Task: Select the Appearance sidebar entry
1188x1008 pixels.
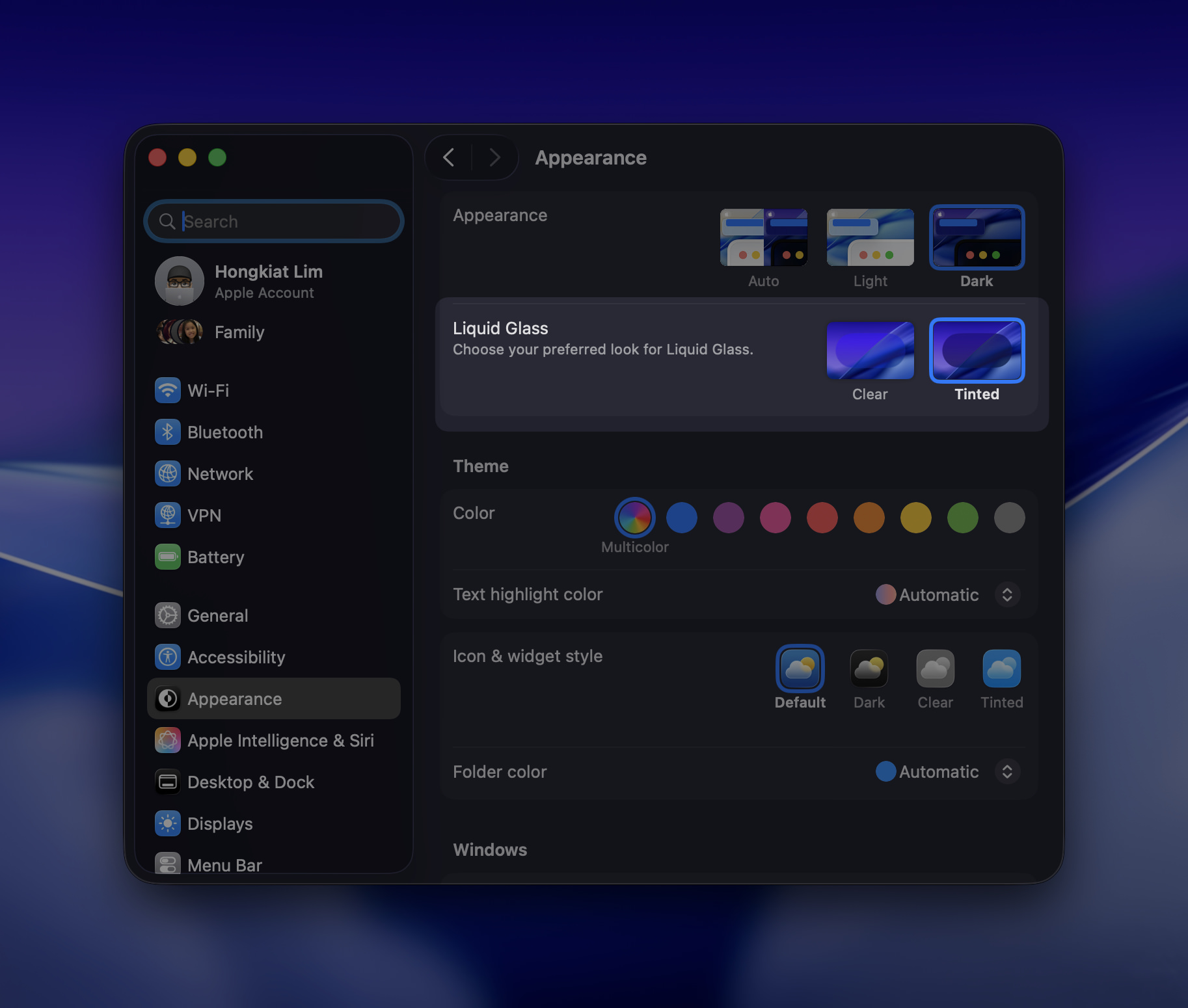Action: [235, 698]
